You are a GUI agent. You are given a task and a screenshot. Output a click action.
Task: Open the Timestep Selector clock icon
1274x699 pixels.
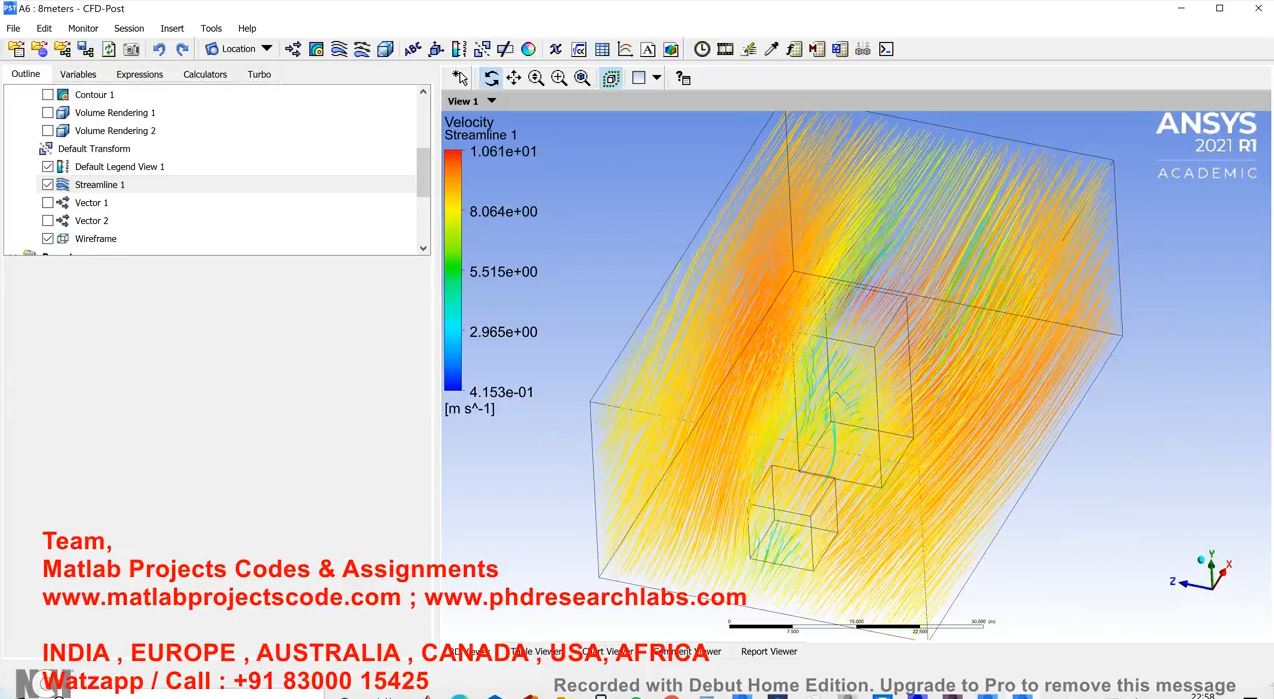pos(702,49)
